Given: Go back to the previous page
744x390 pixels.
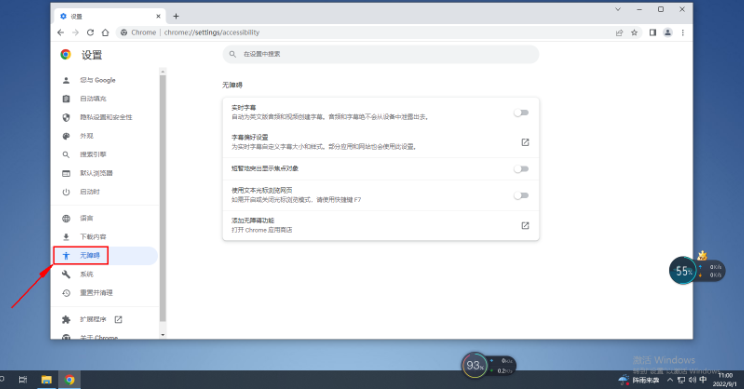Looking at the screenshot, I should point(61,32).
